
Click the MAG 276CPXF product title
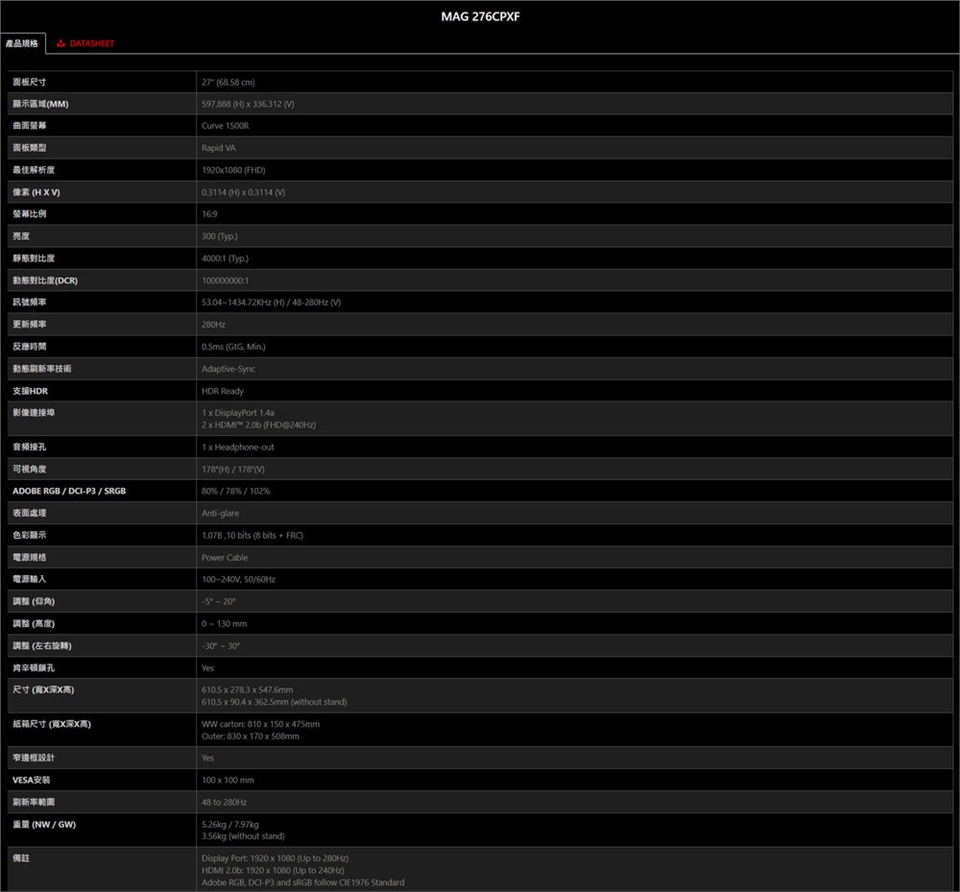pyautogui.click(x=480, y=17)
